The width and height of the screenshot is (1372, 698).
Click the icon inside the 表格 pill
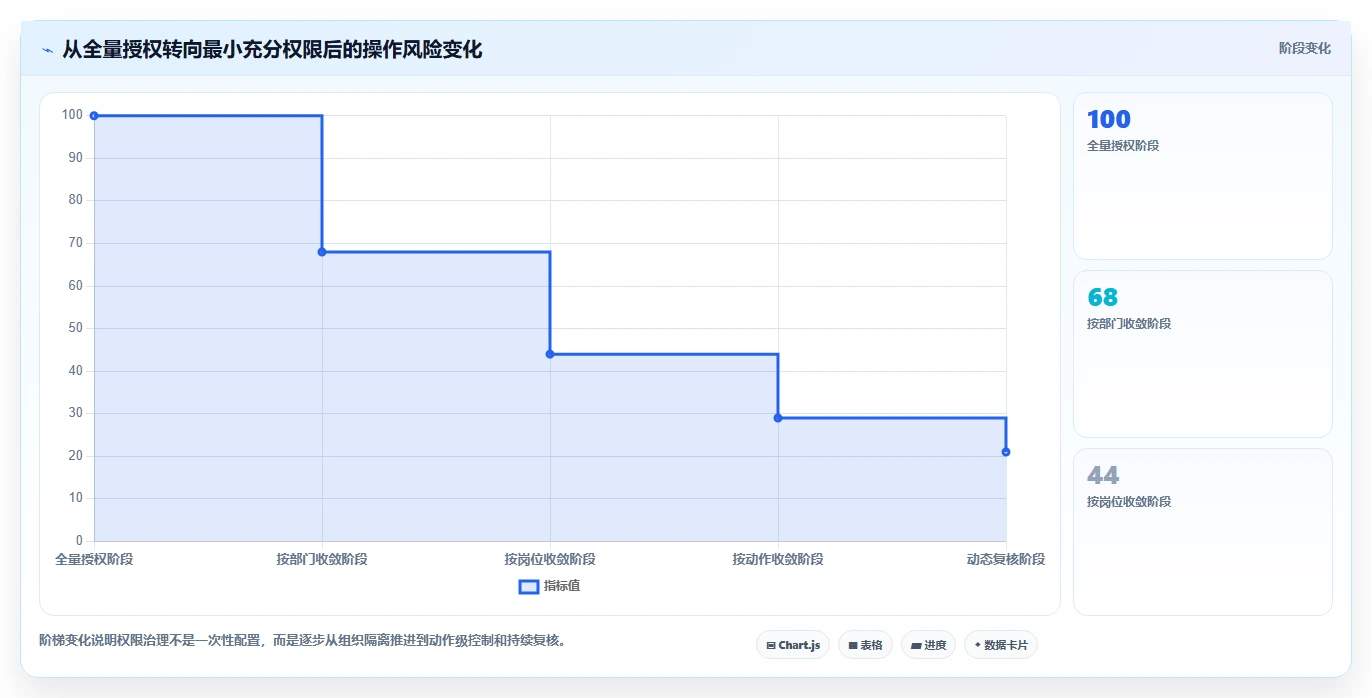click(x=853, y=646)
